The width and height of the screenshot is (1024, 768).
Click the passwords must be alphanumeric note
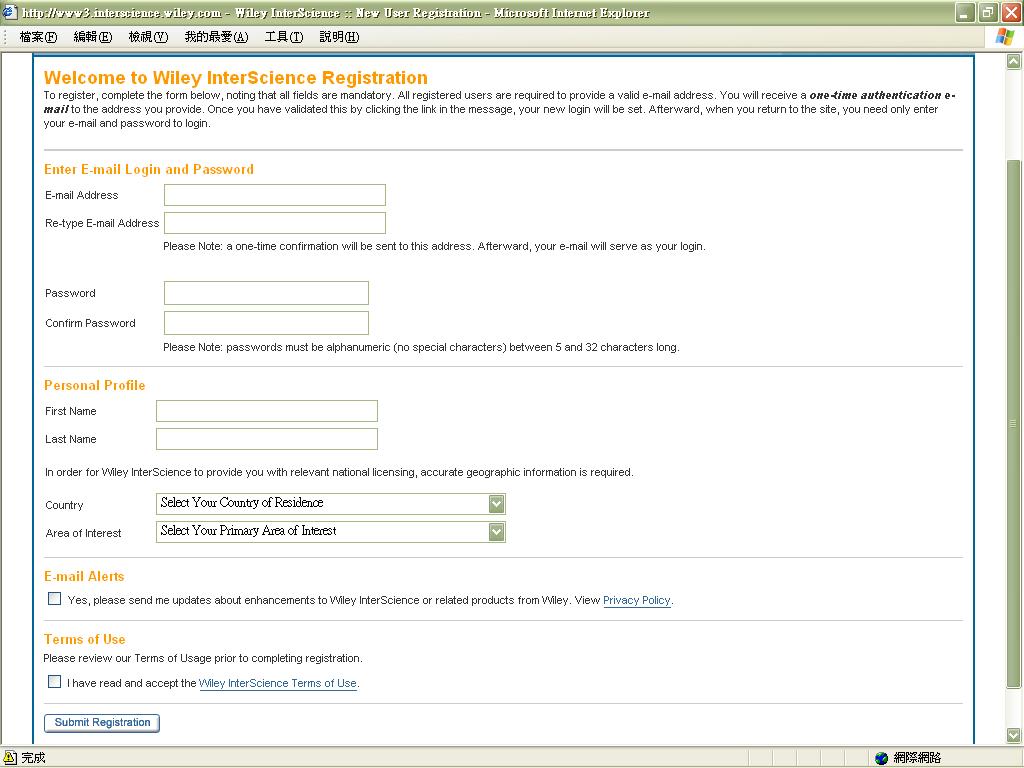click(421, 347)
